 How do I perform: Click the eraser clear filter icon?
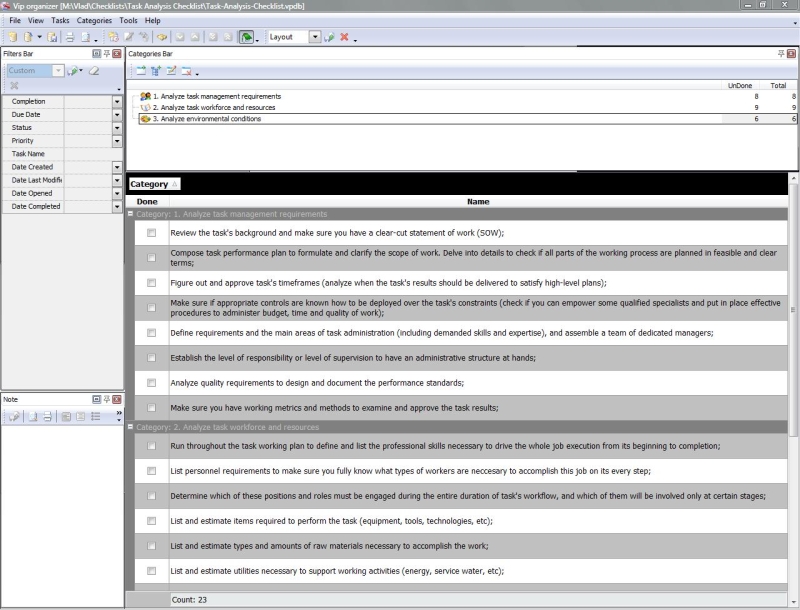pos(93,71)
